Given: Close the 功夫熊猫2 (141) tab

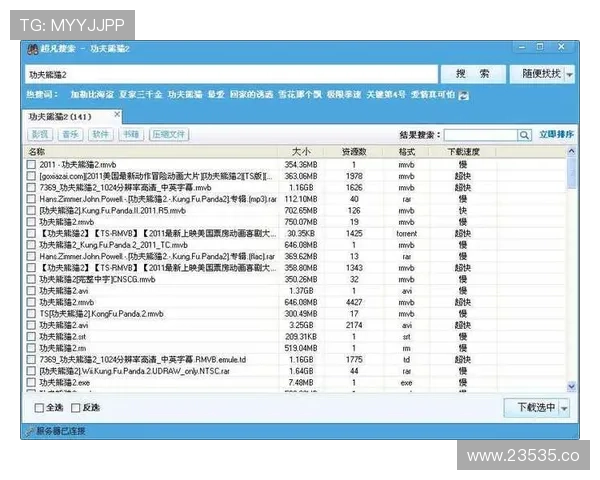Looking at the screenshot, I should coord(117,114).
